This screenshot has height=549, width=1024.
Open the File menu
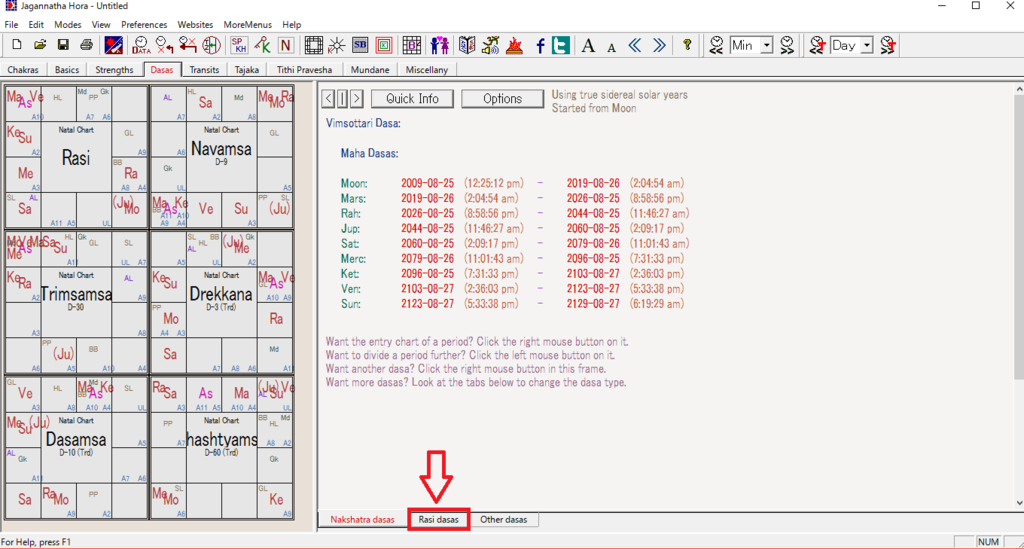[x=11, y=24]
